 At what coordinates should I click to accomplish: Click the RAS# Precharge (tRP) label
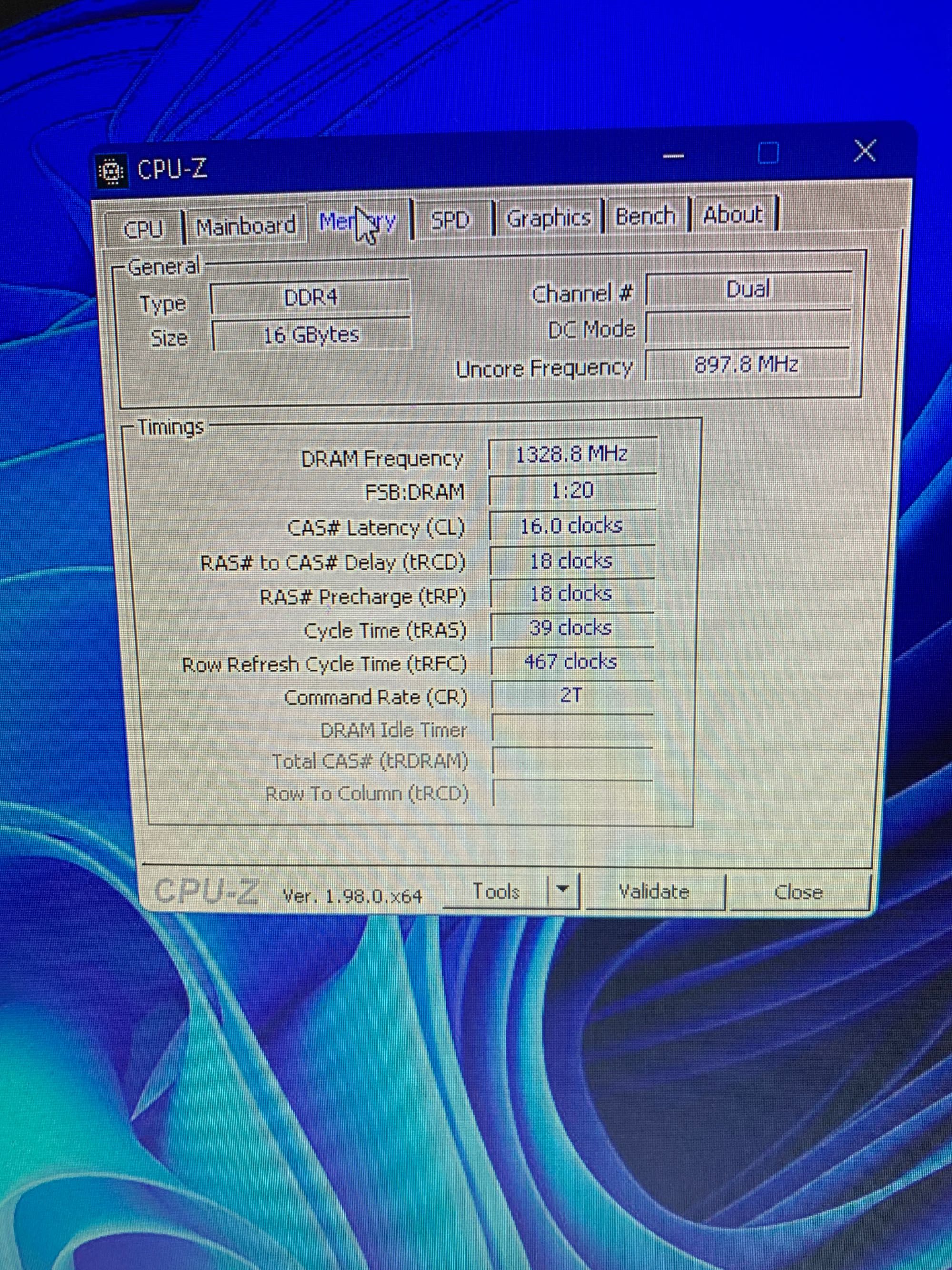[x=363, y=597]
